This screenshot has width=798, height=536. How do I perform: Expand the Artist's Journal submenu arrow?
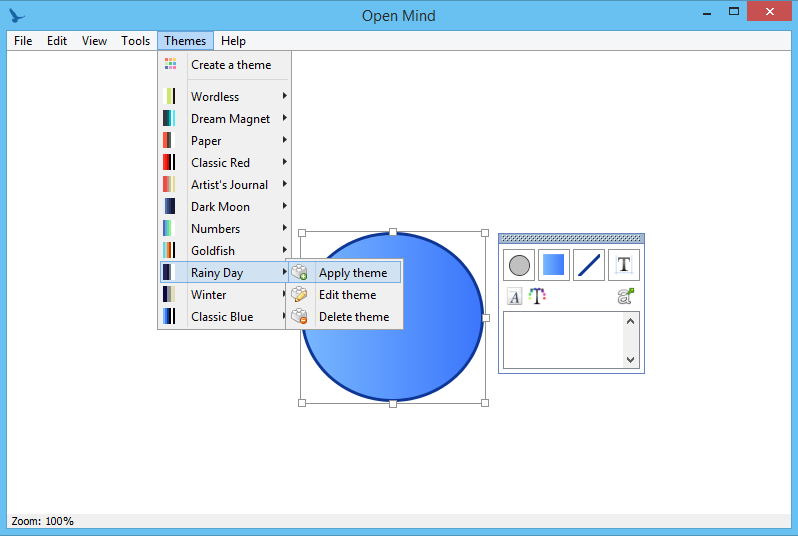pyautogui.click(x=284, y=183)
